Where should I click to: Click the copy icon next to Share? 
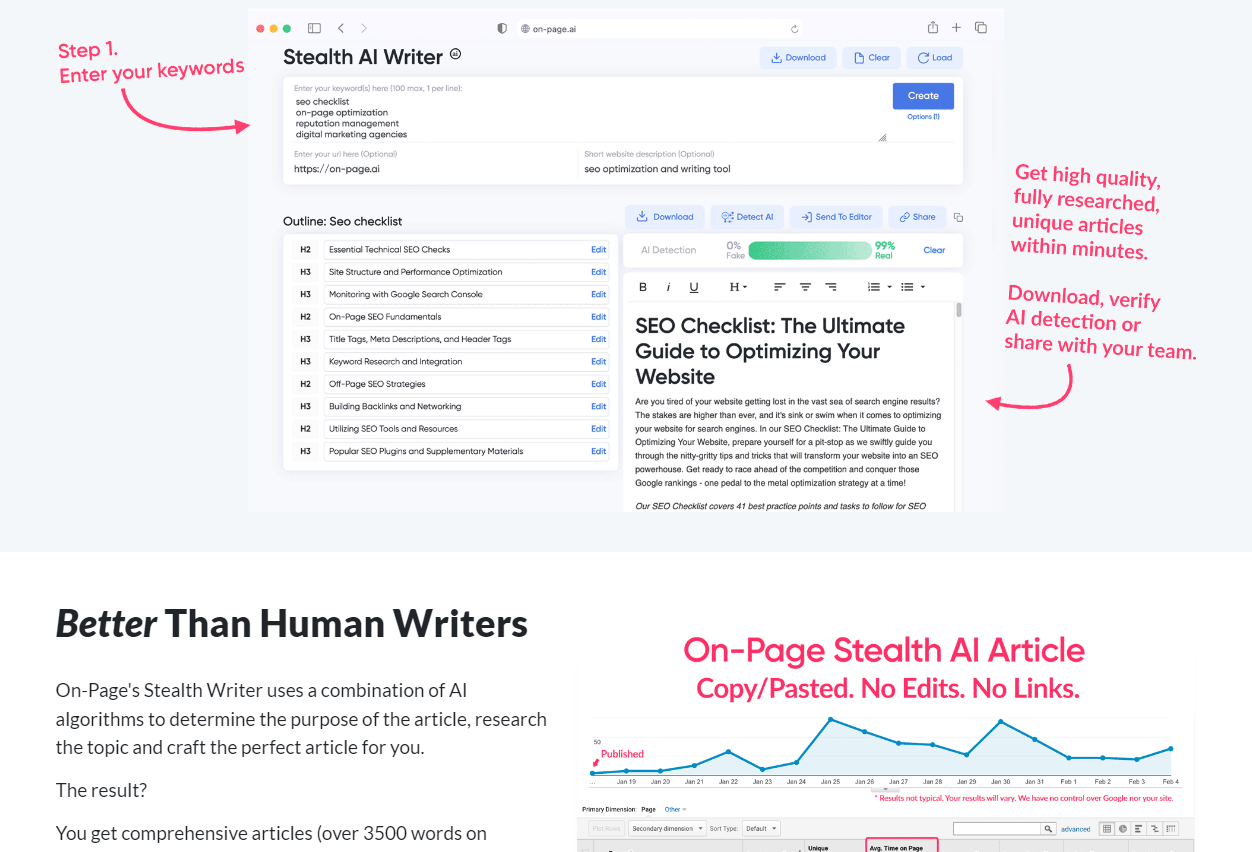pyautogui.click(x=958, y=217)
